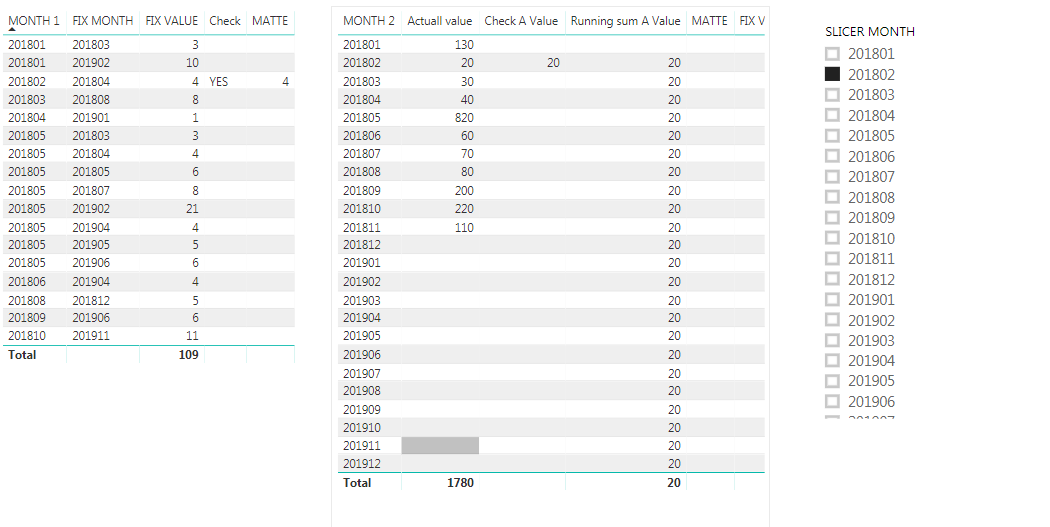Click Actuall value 130 for 201801
The height and width of the screenshot is (527, 1050).
tap(464, 45)
